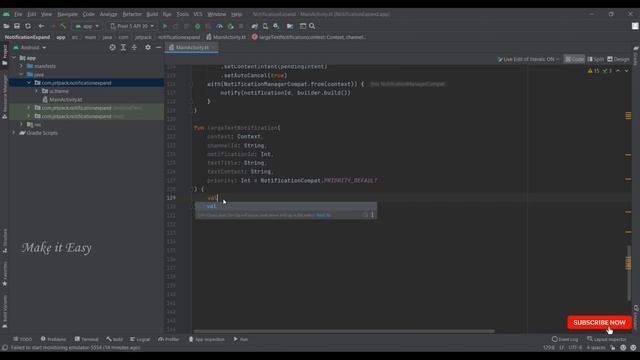Open completion popup more options icon
The image size is (640, 360).
point(372,215)
